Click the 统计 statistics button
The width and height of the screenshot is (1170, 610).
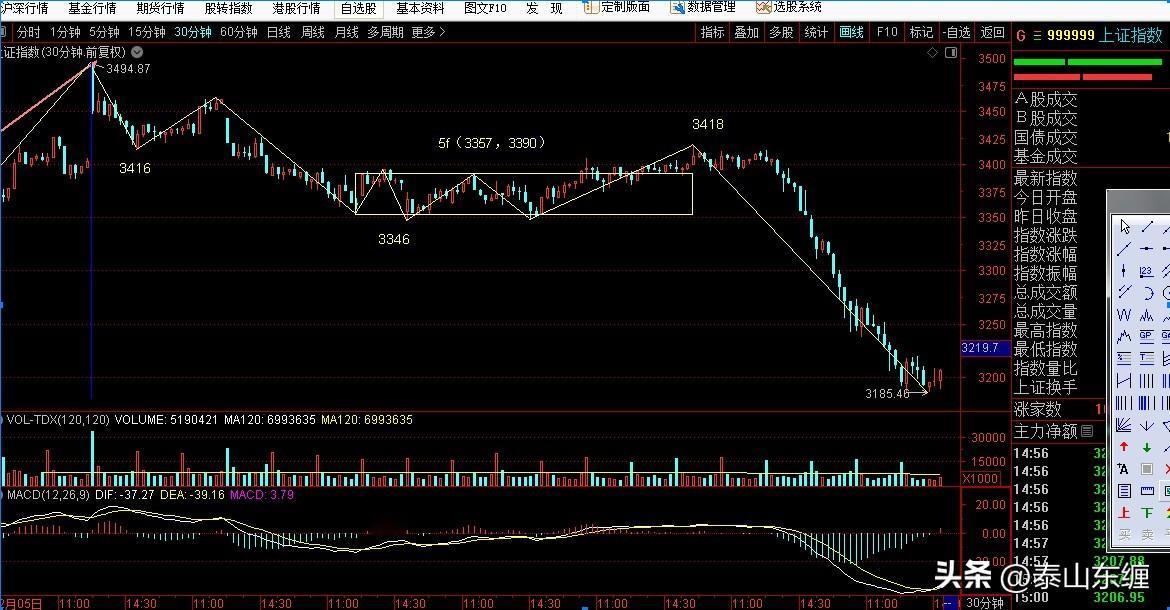pos(816,32)
